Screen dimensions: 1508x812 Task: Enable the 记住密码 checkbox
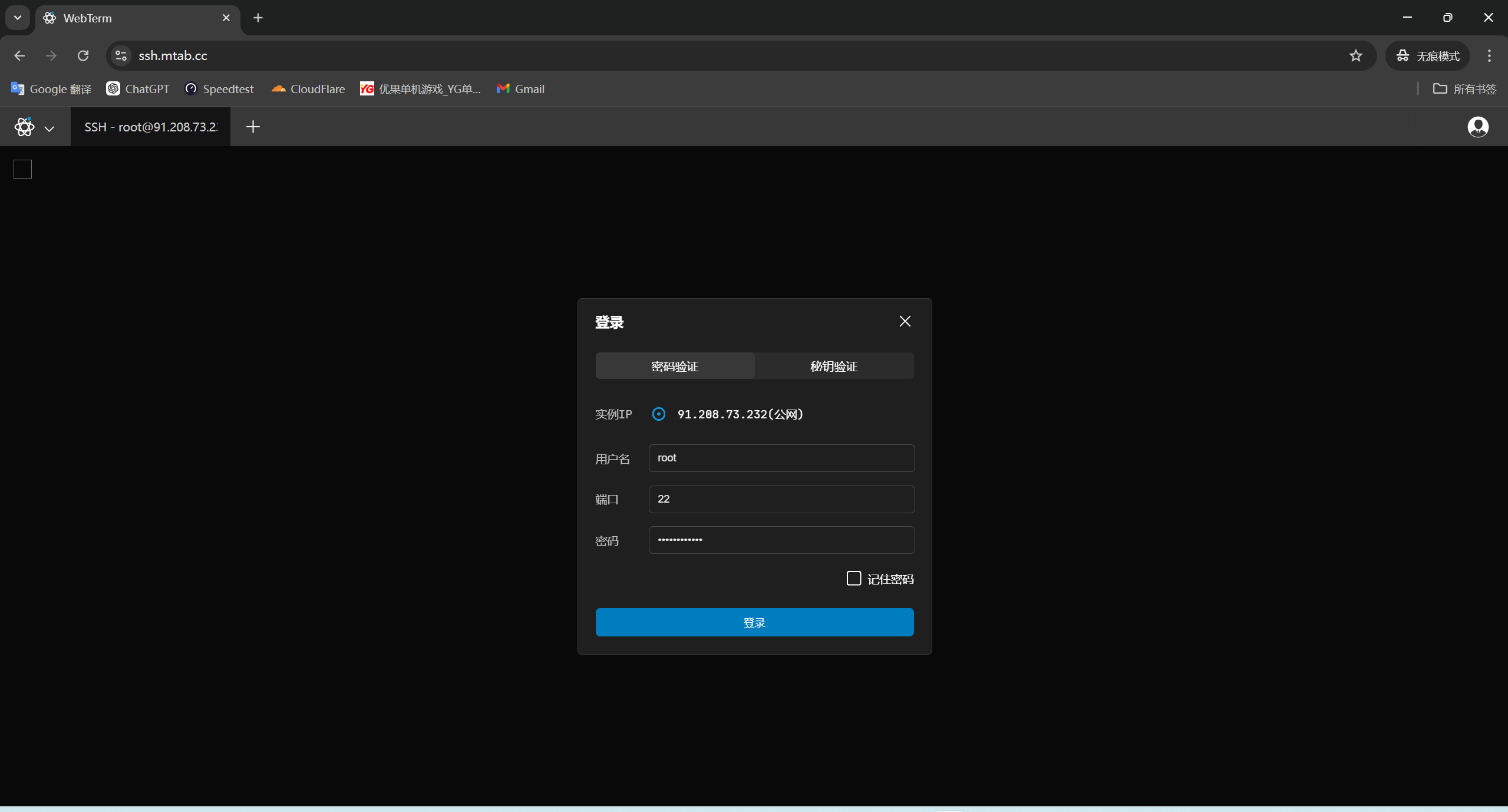point(853,579)
